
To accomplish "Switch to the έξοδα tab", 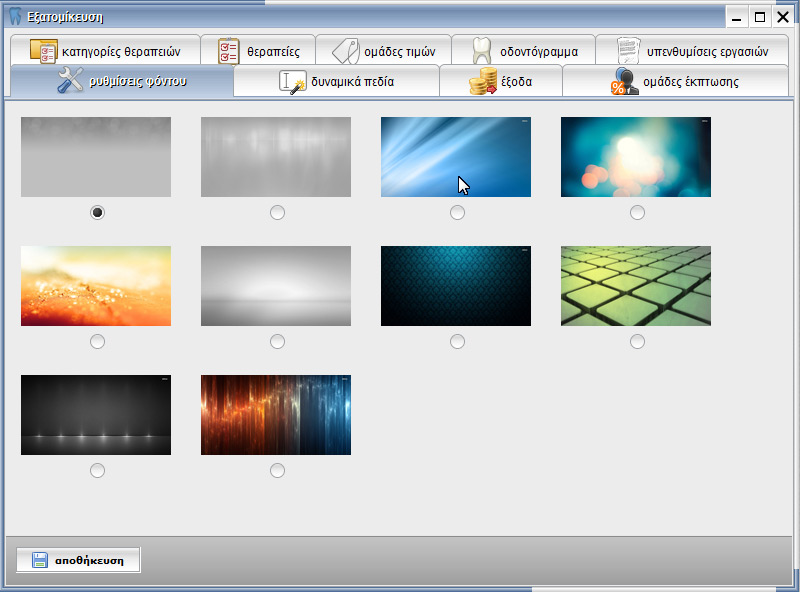I will click(x=501, y=81).
